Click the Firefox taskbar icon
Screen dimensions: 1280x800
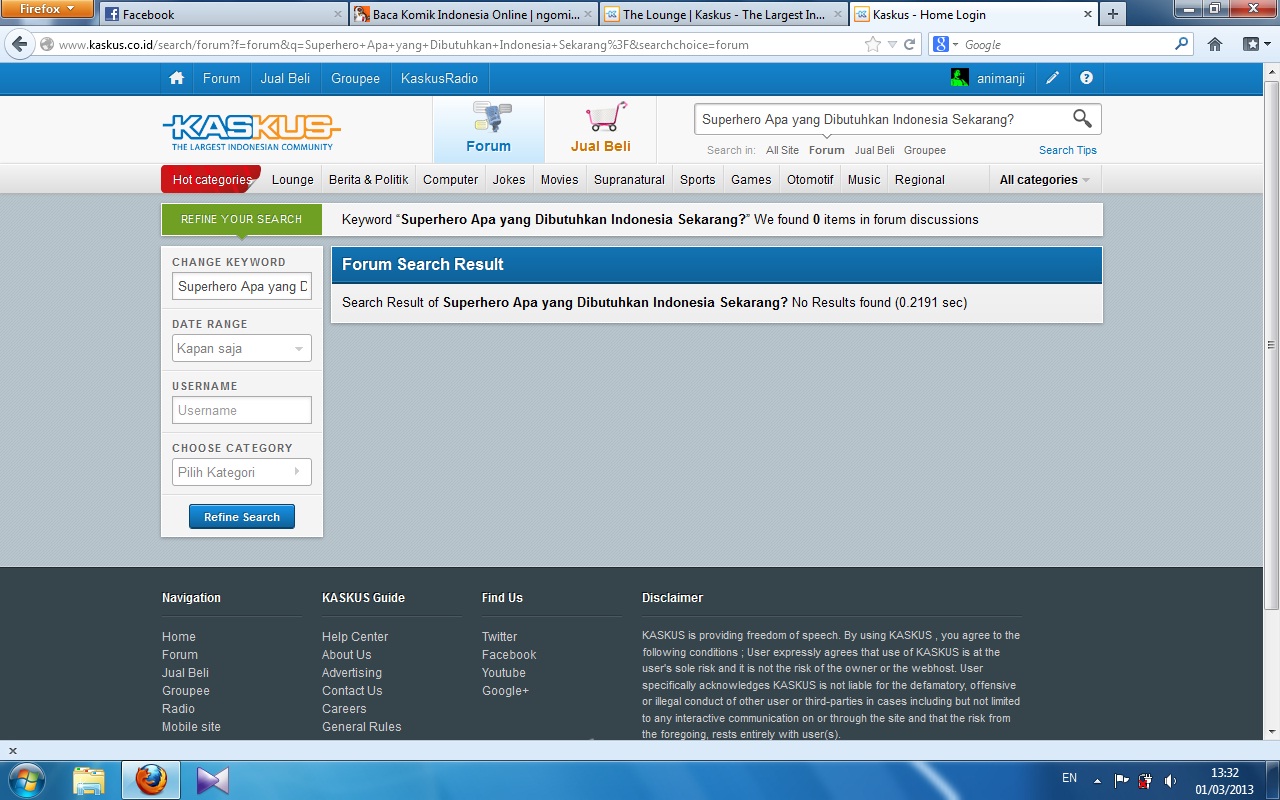[x=151, y=780]
